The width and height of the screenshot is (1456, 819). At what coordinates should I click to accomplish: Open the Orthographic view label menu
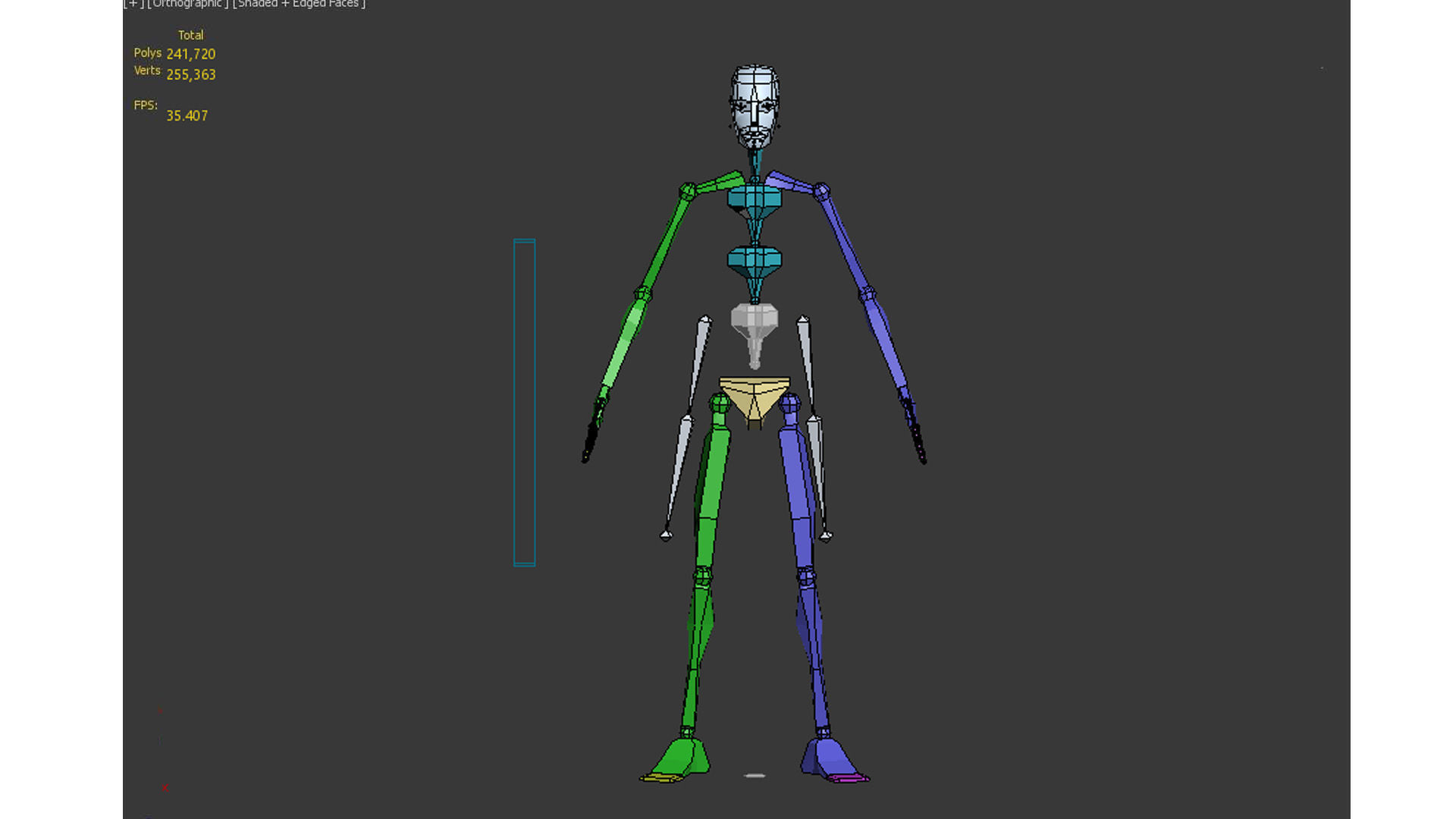click(187, 4)
